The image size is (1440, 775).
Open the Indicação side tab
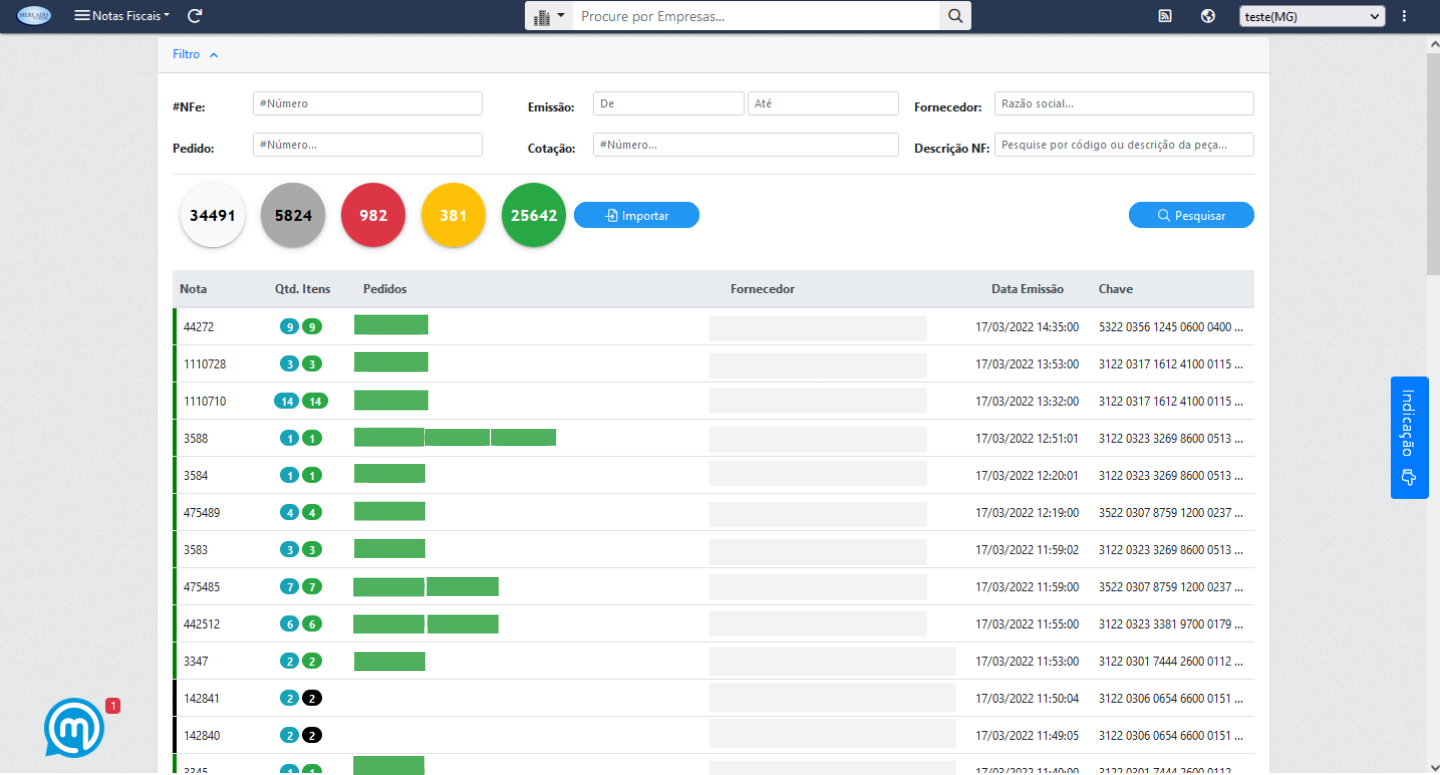(1409, 437)
